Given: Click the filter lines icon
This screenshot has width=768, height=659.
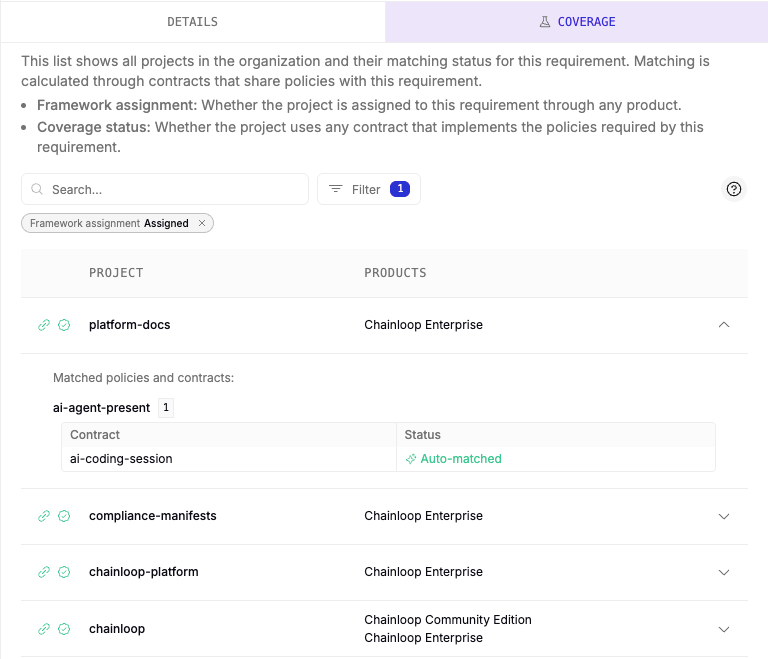Looking at the screenshot, I should pos(336,189).
